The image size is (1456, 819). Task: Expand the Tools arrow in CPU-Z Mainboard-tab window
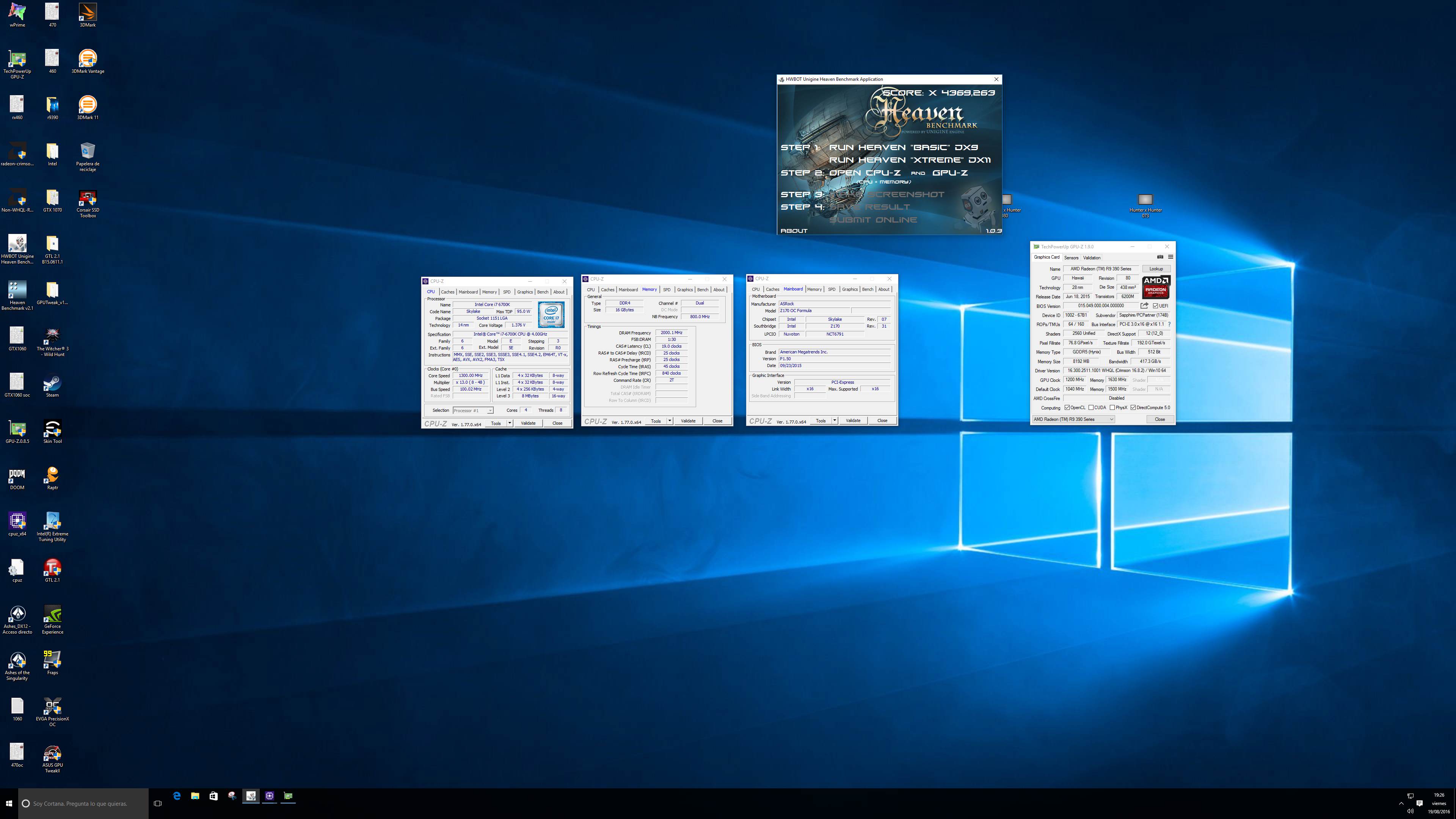[834, 420]
